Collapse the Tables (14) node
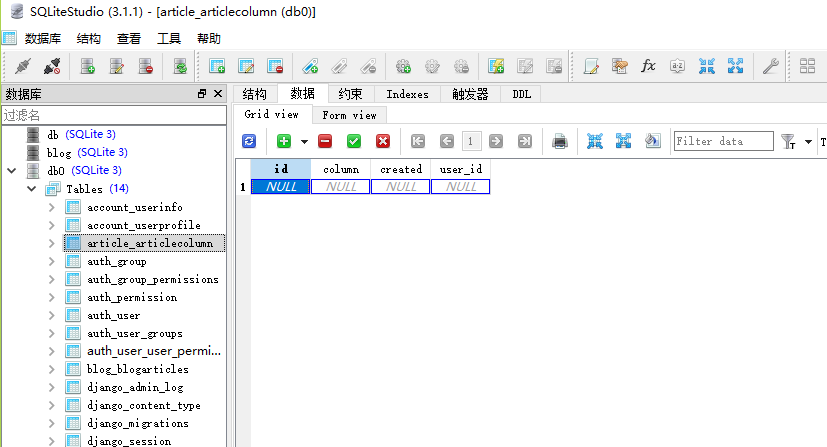 (32, 189)
